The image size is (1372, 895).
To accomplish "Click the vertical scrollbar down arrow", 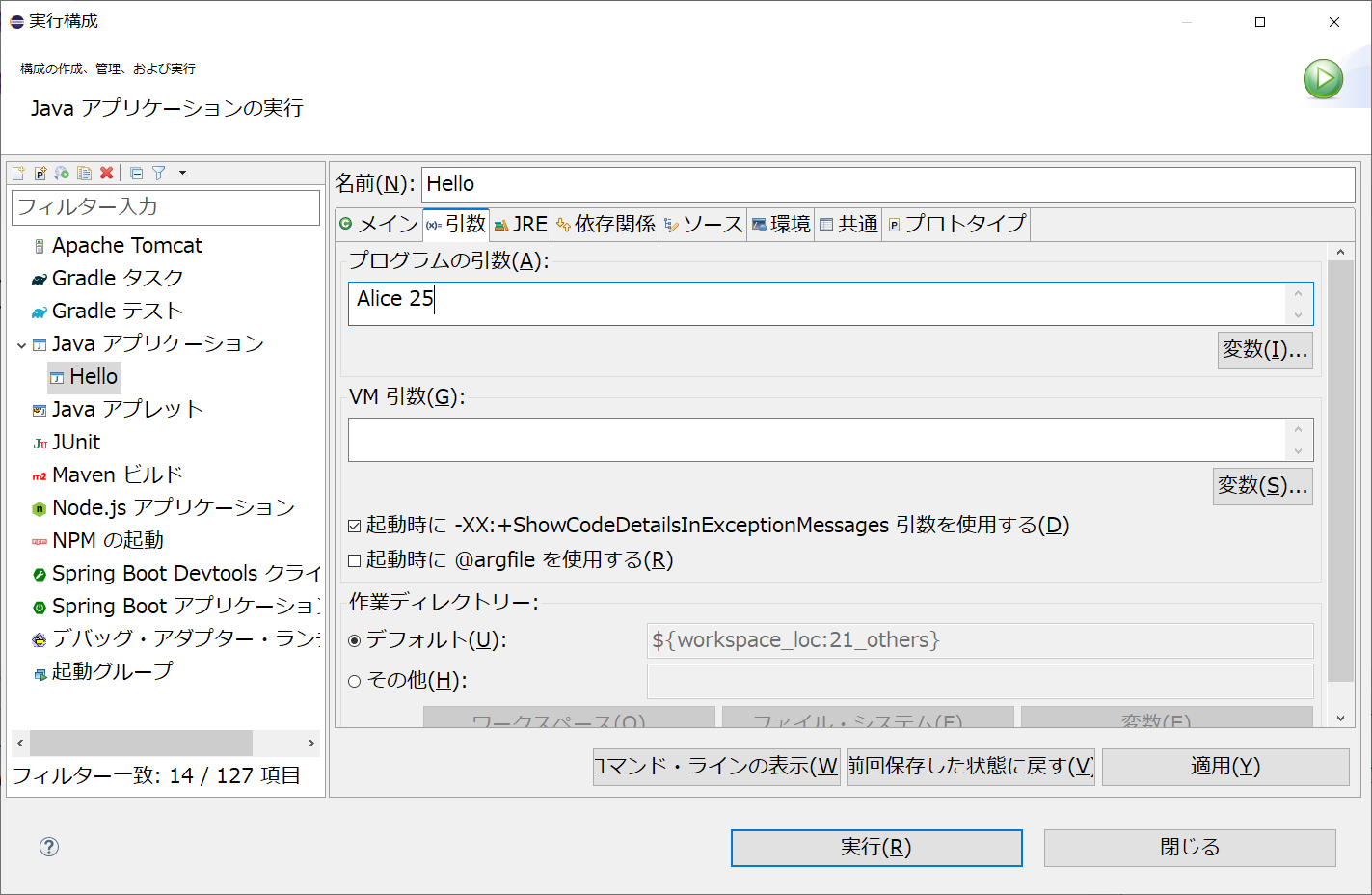I will coord(1340,718).
